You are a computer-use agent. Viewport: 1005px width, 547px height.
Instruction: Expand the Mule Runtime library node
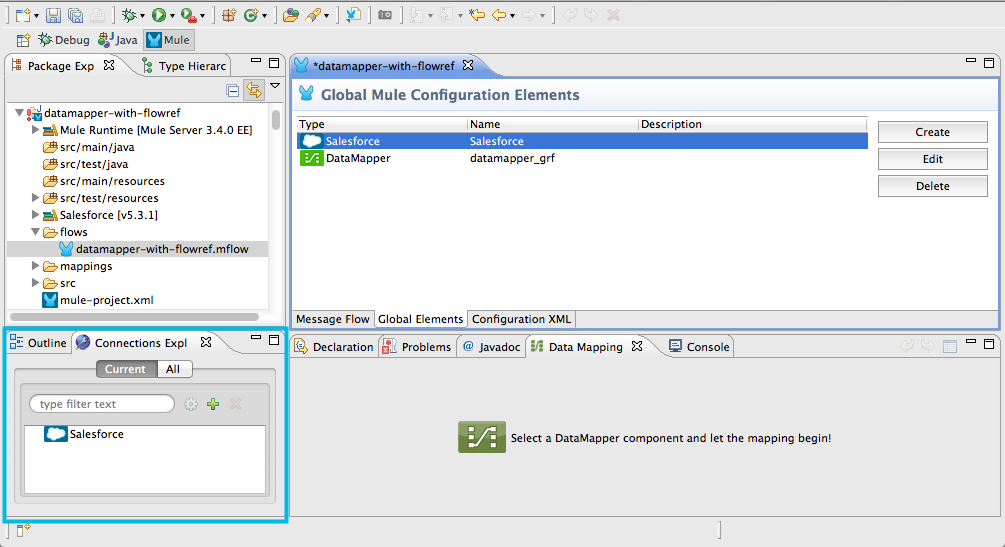click(36, 130)
